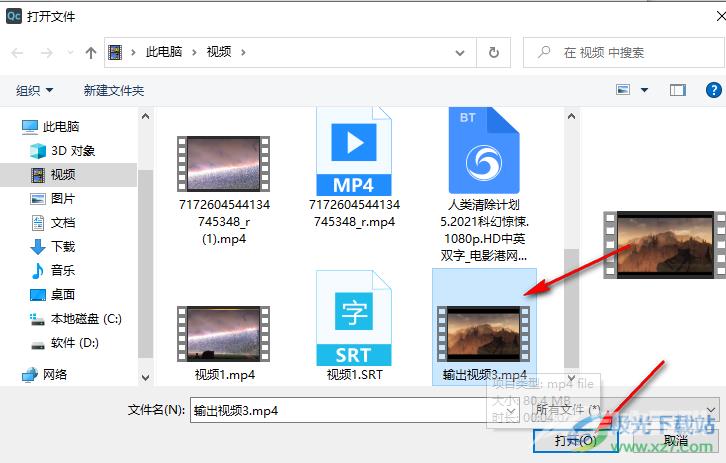This screenshot has width=726, height=463.
Task: Go back using the back arrow
Action: [17, 53]
